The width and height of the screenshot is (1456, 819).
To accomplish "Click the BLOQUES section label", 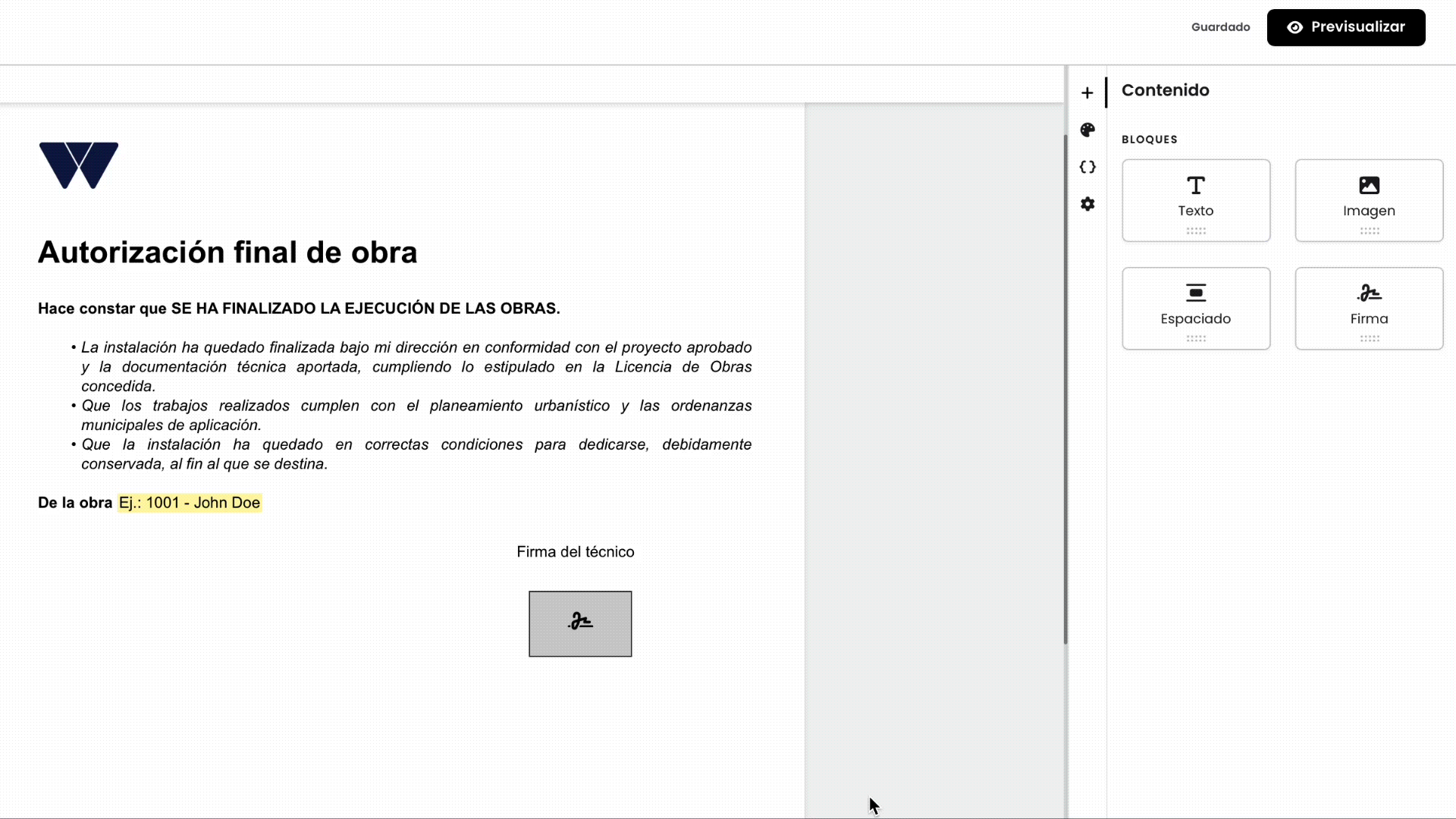I will point(1150,140).
